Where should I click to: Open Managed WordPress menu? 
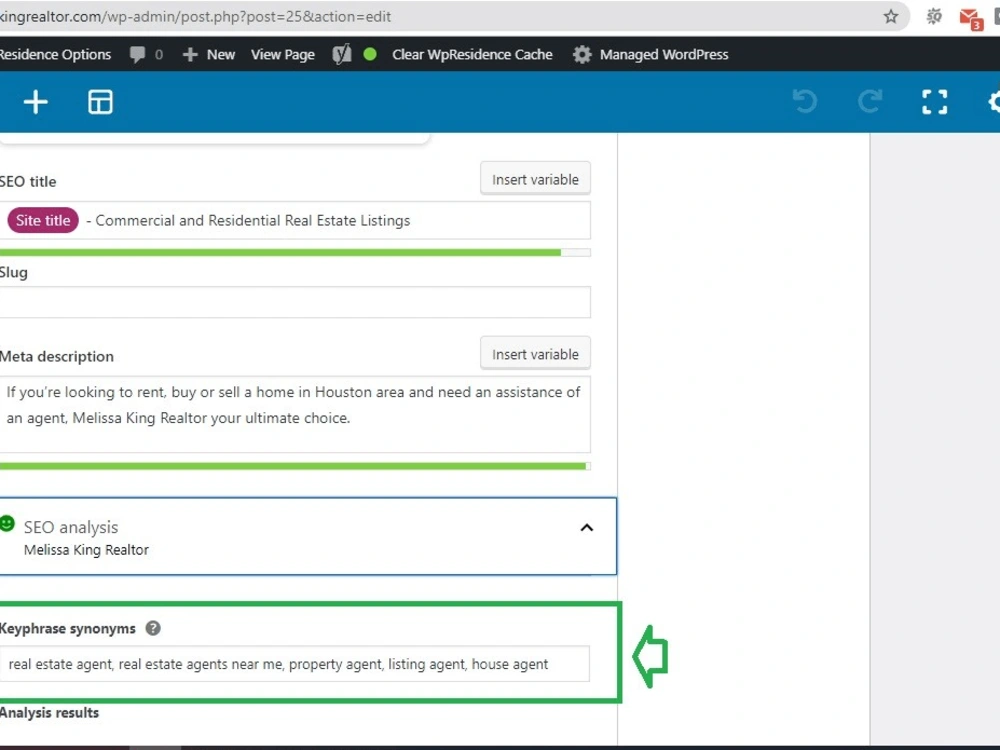[x=664, y=55]
